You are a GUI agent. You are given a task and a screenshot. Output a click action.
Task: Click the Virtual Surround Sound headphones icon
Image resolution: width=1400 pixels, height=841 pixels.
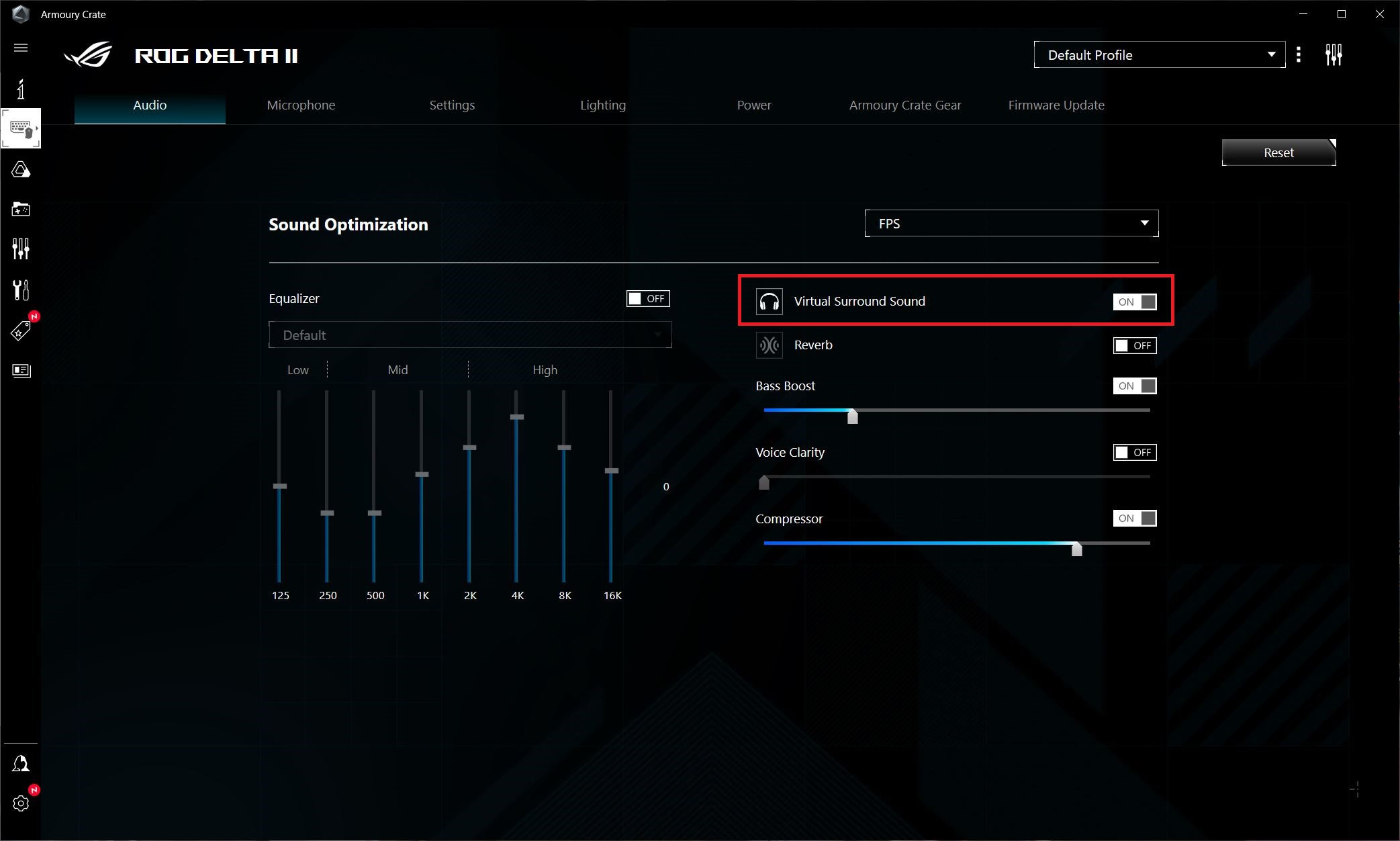(769, 302)
